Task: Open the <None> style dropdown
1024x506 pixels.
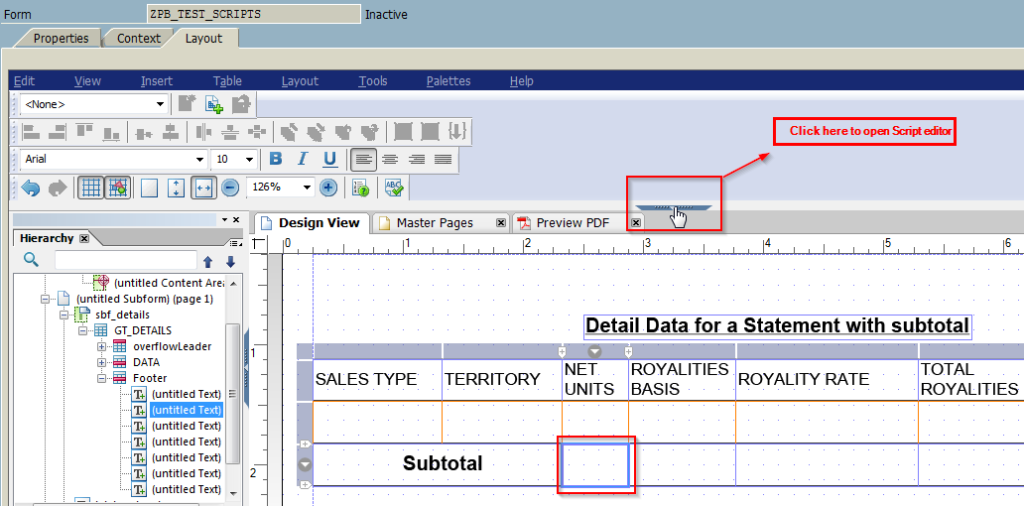Action: [x=161, y=104]
